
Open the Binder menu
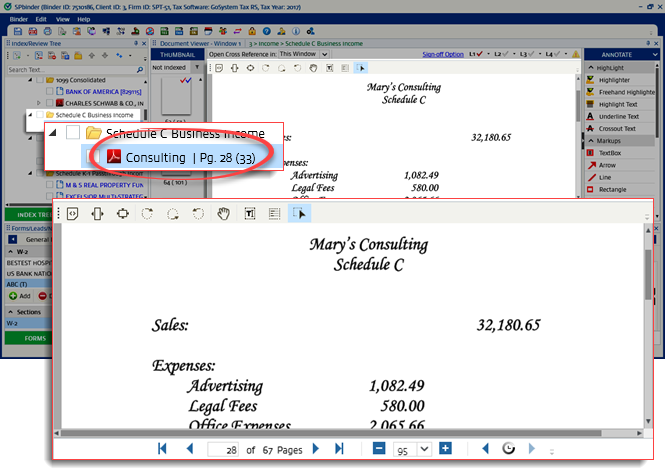tap(17, 19)
